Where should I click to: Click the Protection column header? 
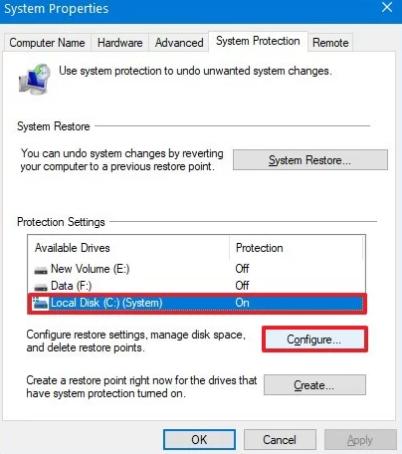(296, 248)
